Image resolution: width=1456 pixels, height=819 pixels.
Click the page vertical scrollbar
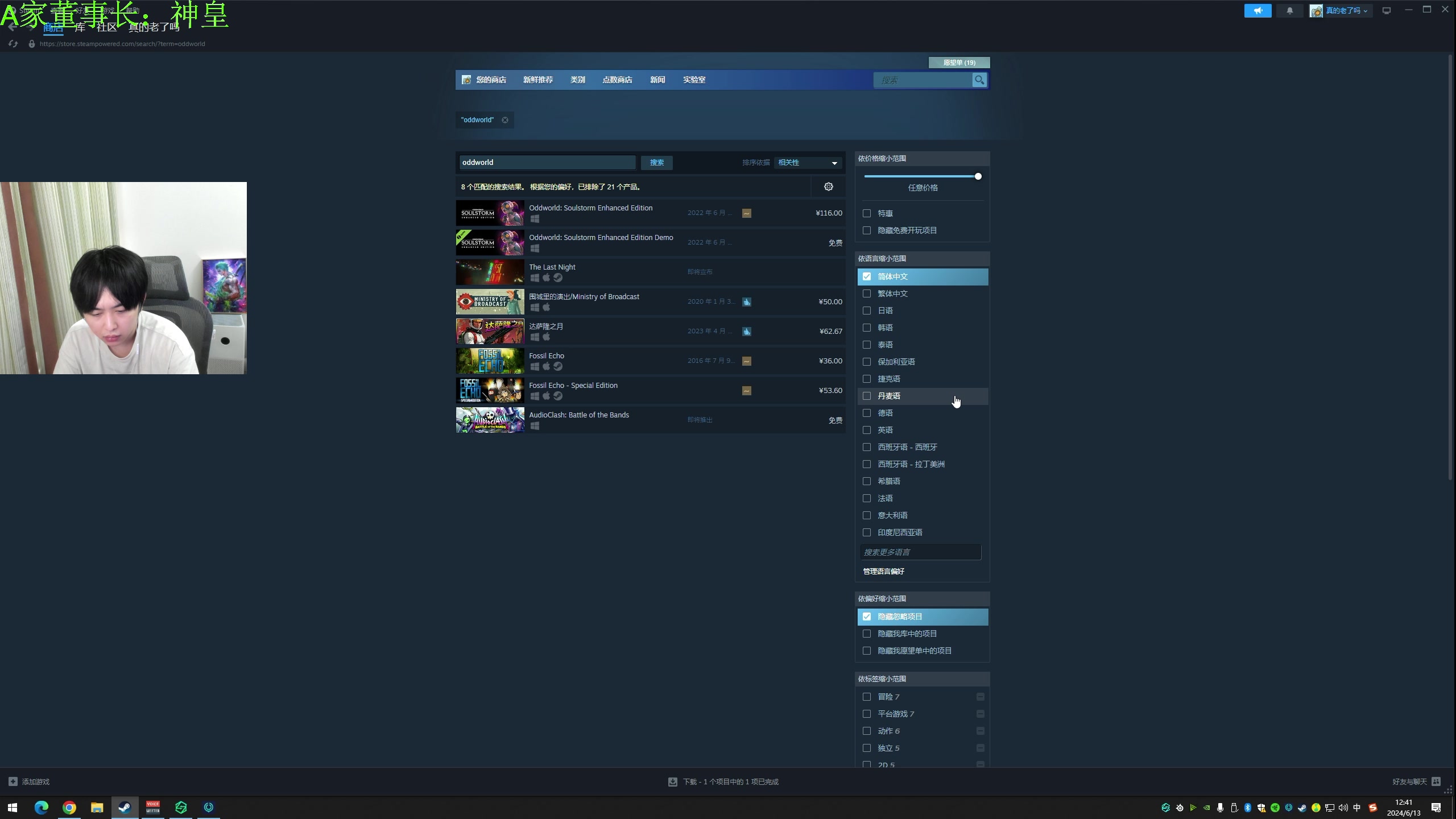coord(1451,267)
